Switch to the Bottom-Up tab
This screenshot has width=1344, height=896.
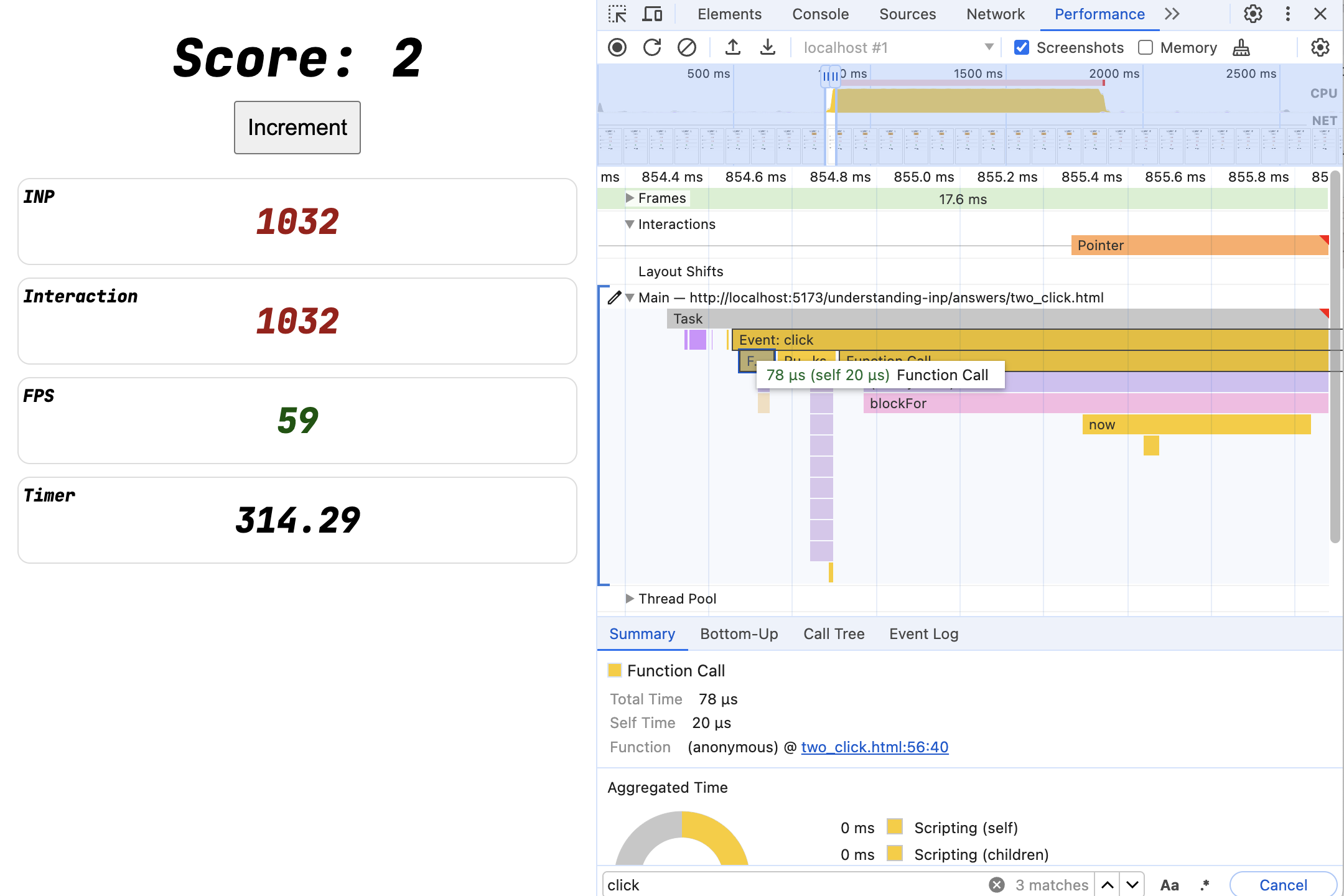(739, 633)
